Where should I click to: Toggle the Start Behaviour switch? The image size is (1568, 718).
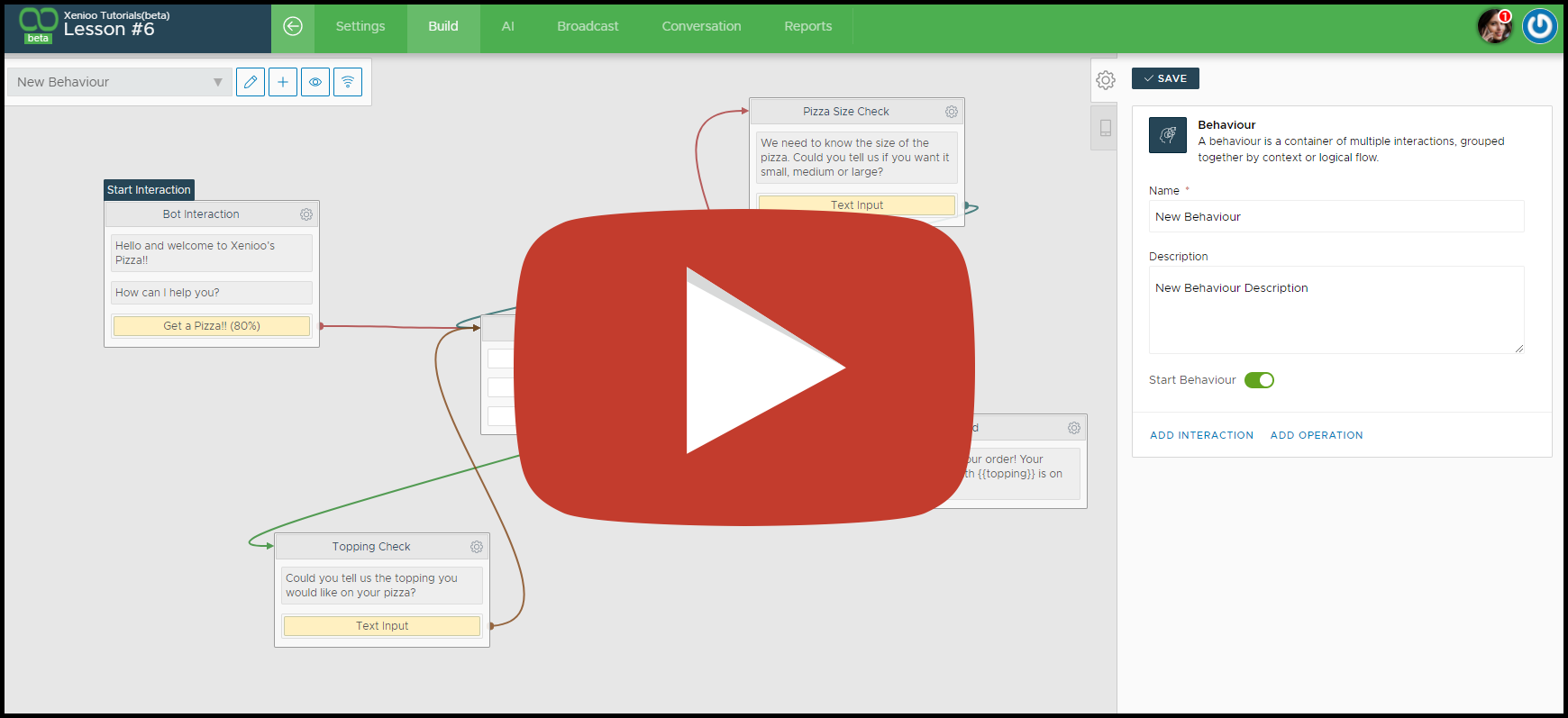[x=1259, y=380]
